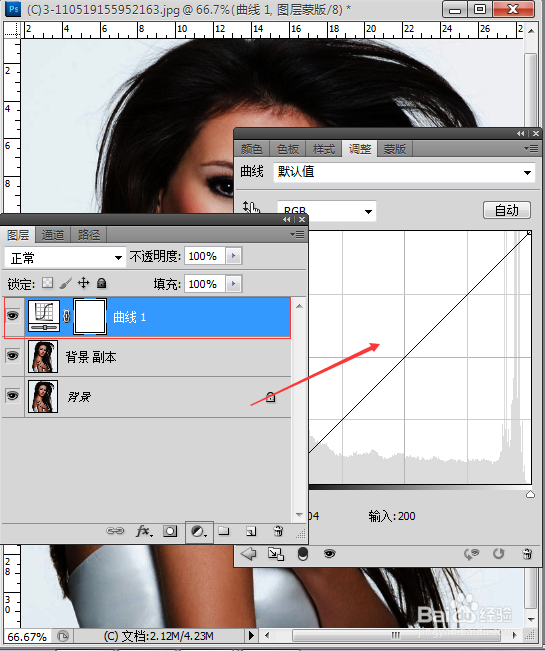The width and height of the screenshot is (545, 651).
Task: Open the 正常 blend mode dropdown
Action: pos(65,258)
